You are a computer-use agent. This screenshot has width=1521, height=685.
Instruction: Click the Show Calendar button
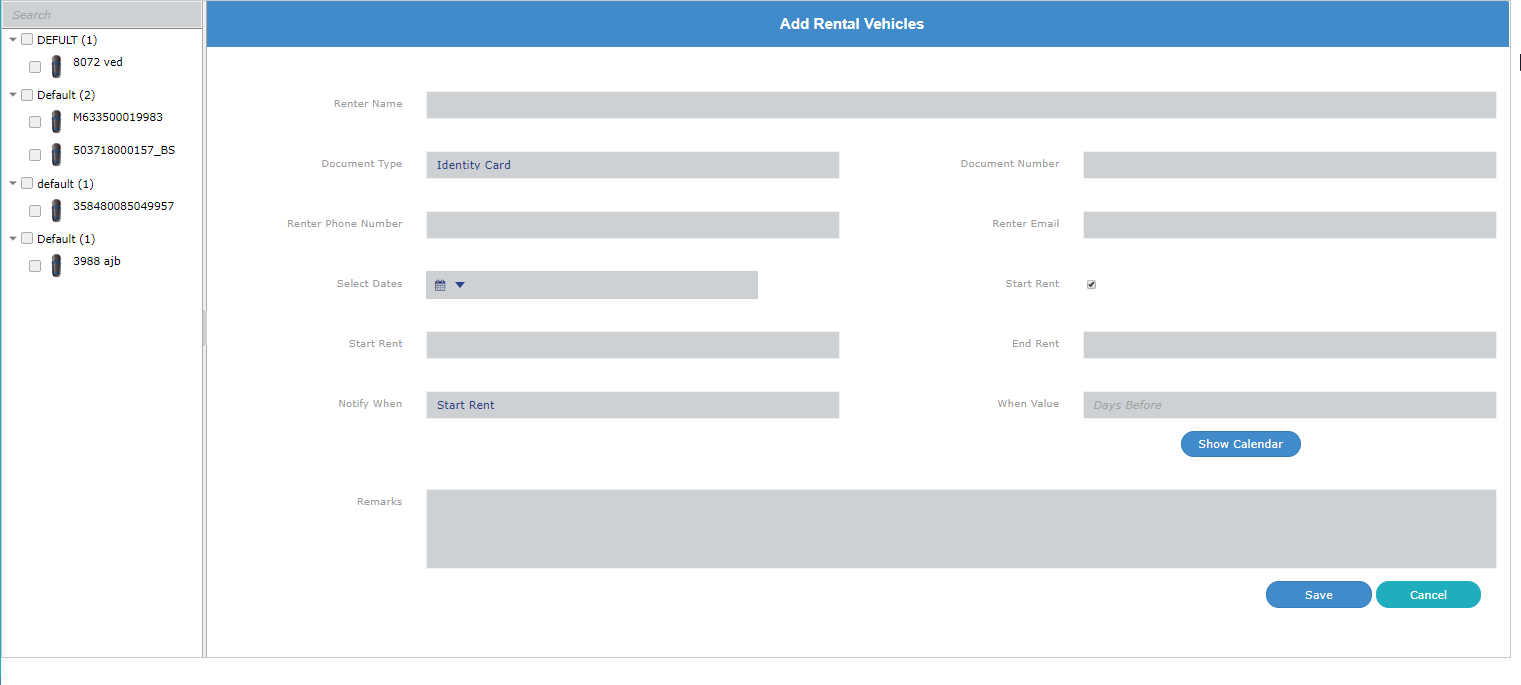coord(1240,444)
